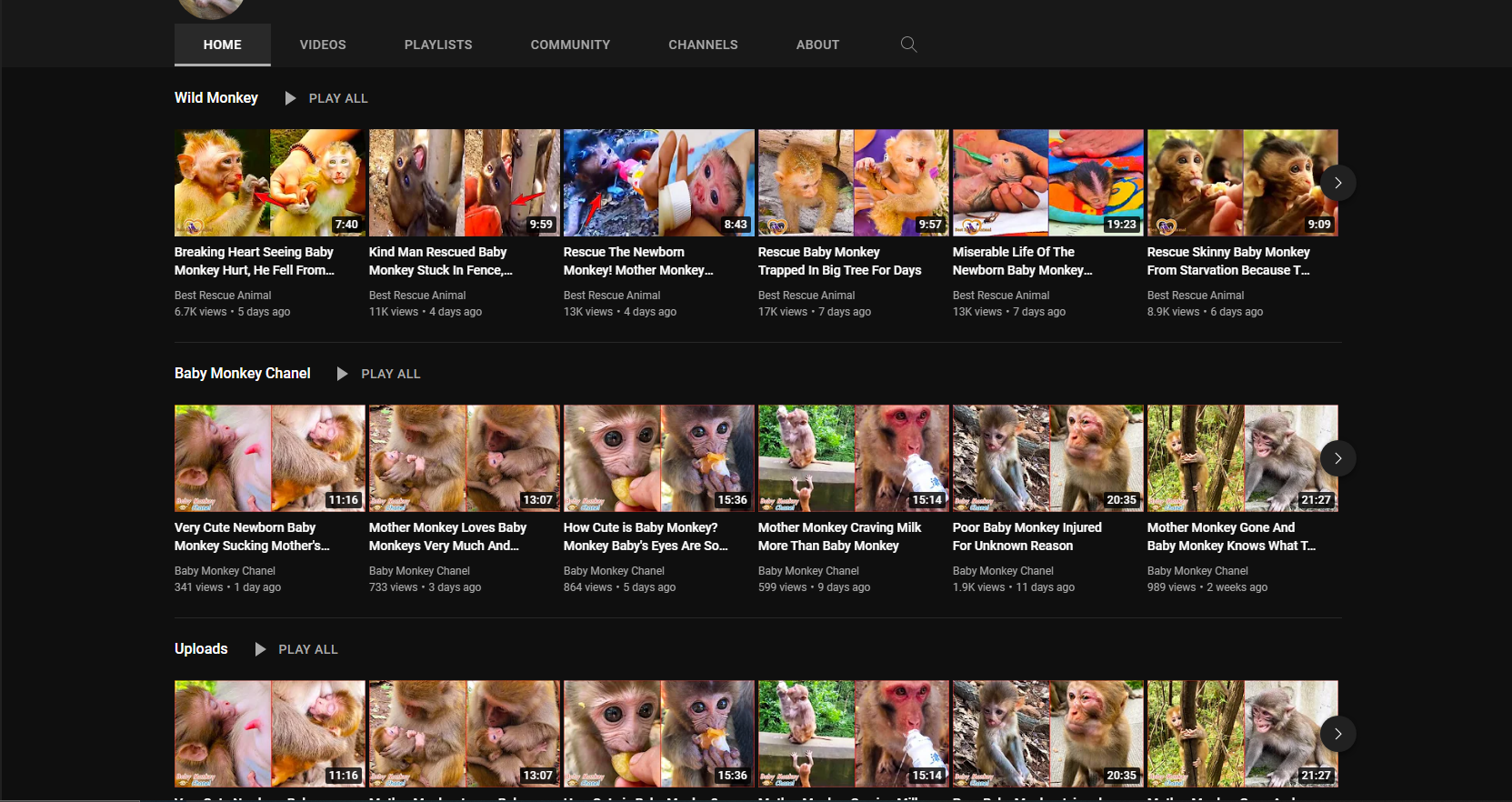Open the Channels tab
Viewport: 1512px width, 802px height.
point(703,45)
